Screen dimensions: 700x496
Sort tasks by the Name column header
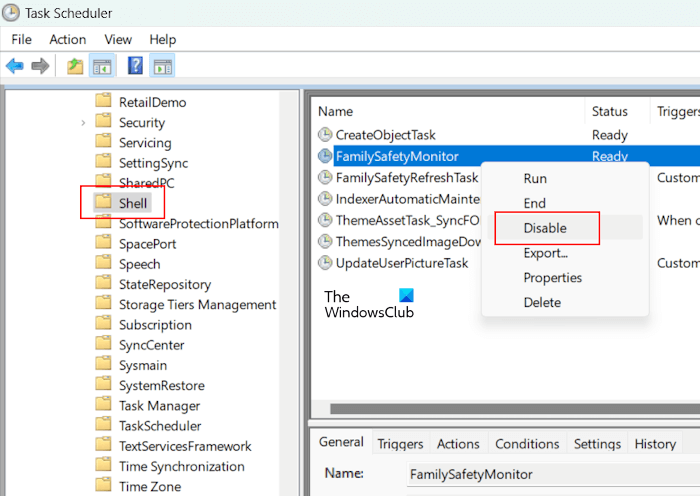(448, 111)
